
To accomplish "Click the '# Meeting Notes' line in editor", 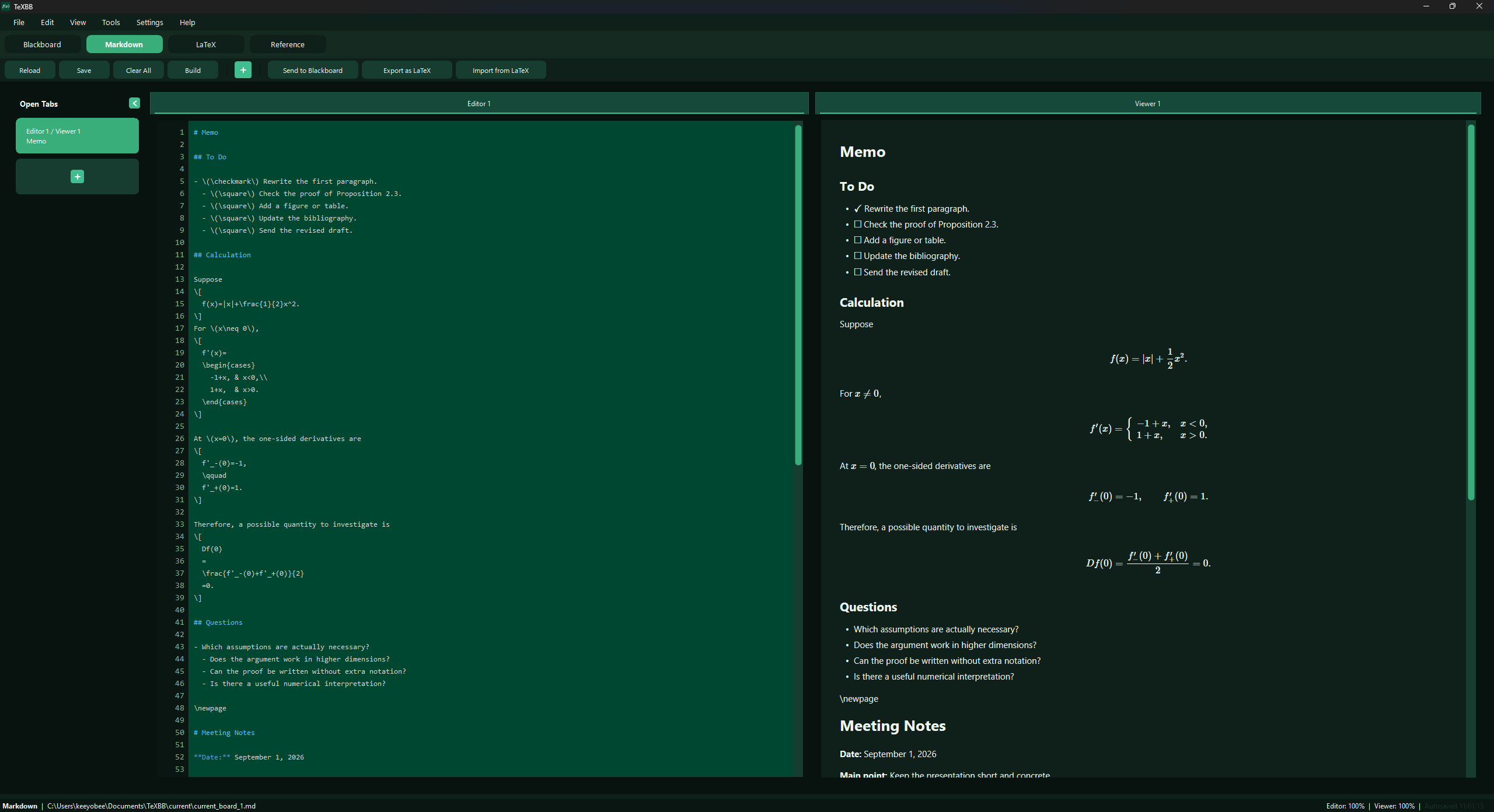I will click(x=224, y=733).
